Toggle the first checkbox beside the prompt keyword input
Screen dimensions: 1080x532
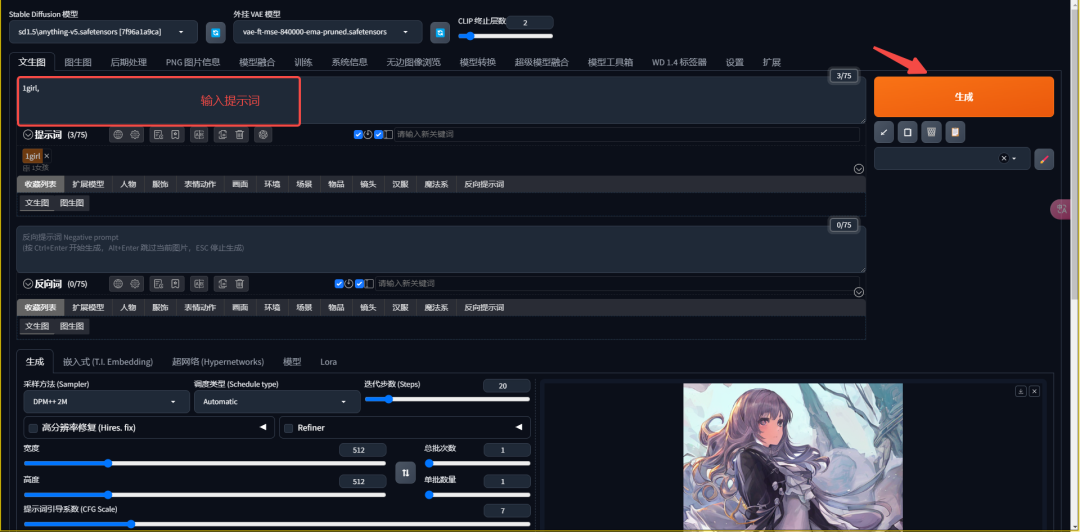point(358,134)
